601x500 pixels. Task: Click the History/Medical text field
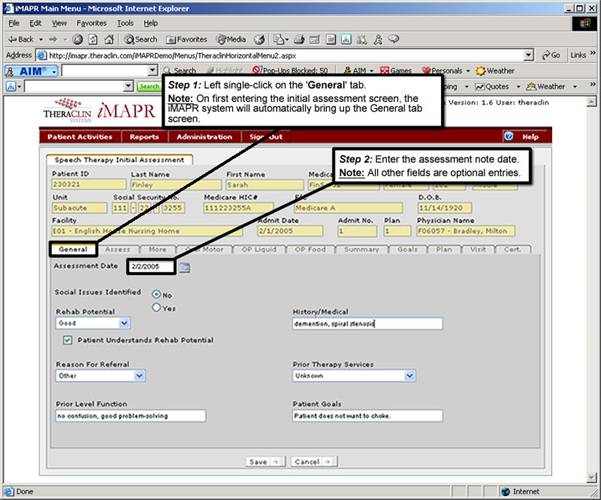[x=367, y=324]
